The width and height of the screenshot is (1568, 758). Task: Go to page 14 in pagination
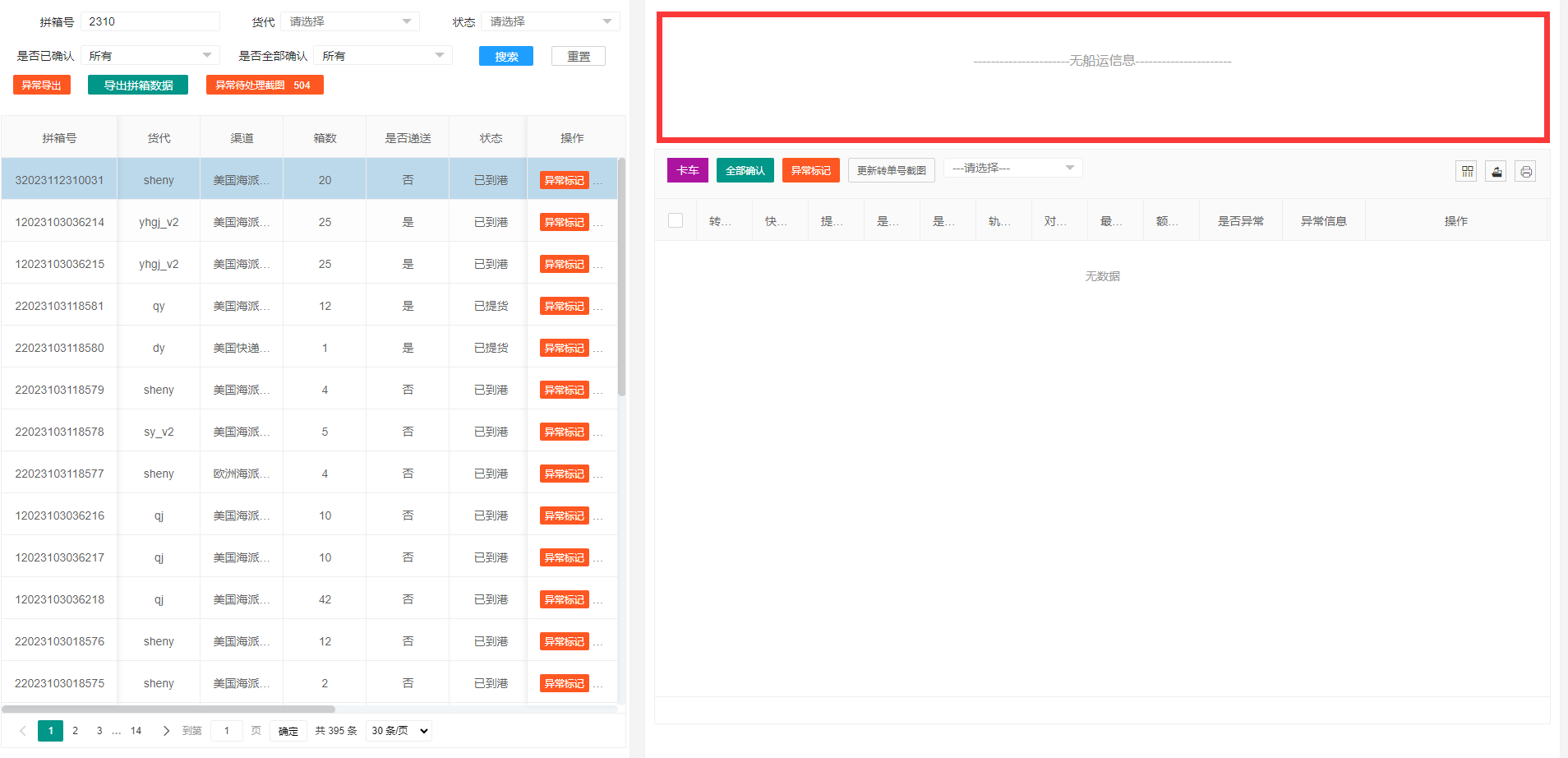click(136, 730)
